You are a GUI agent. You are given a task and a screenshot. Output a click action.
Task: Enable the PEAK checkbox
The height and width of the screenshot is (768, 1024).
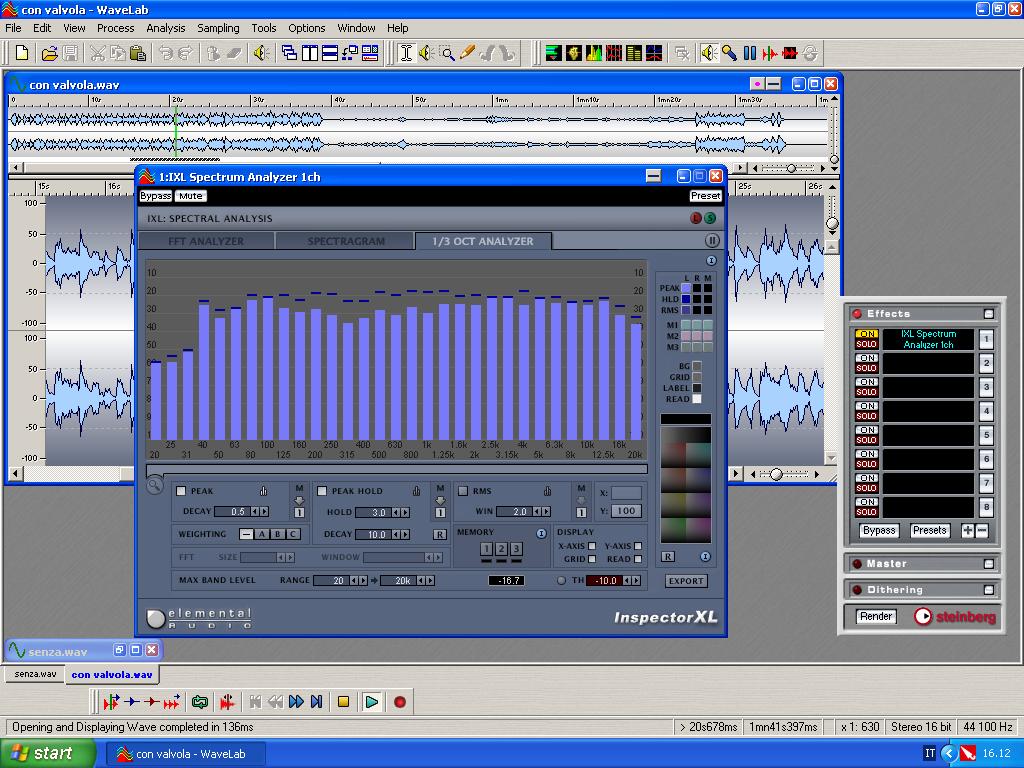pyautogui.click(x=182, y=491)
